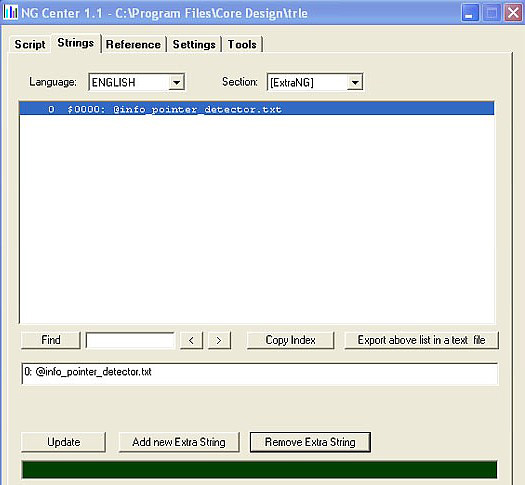Export above list in a text file

coord(422,340)
